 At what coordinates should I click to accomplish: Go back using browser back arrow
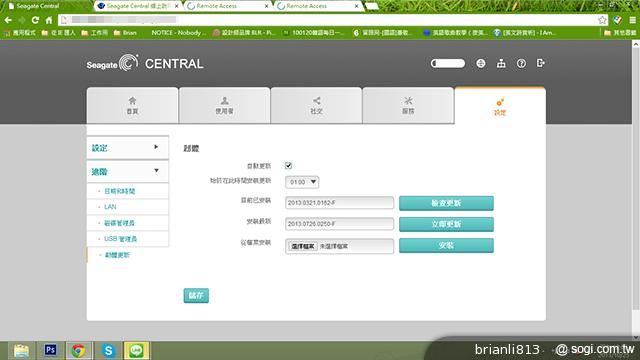tap(8, 20)
